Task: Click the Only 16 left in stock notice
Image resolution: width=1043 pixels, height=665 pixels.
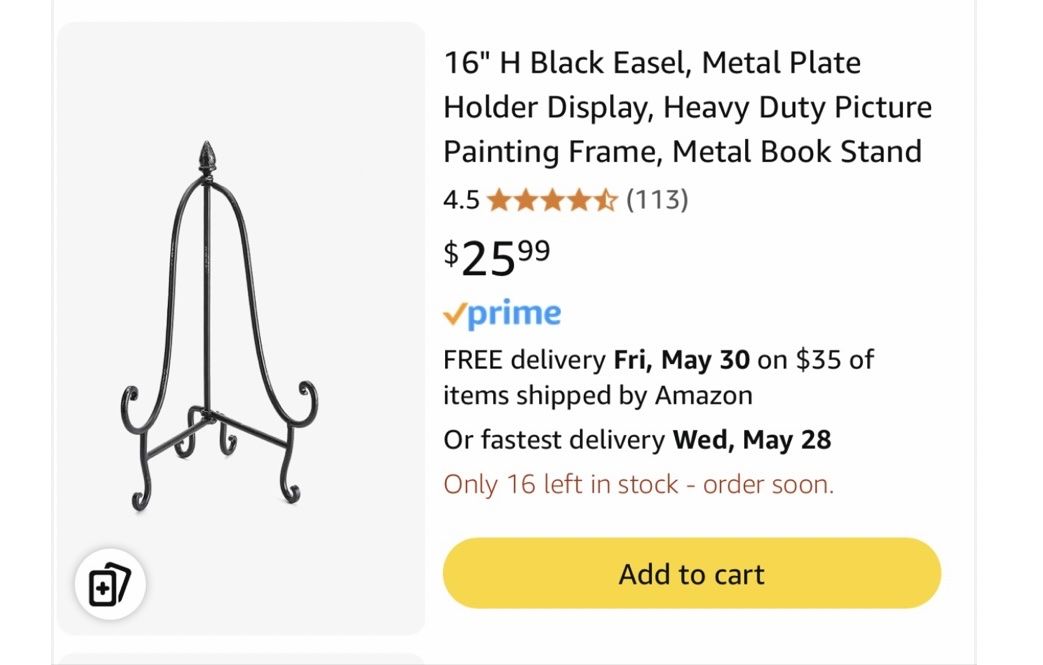Action: pos(639,484)
